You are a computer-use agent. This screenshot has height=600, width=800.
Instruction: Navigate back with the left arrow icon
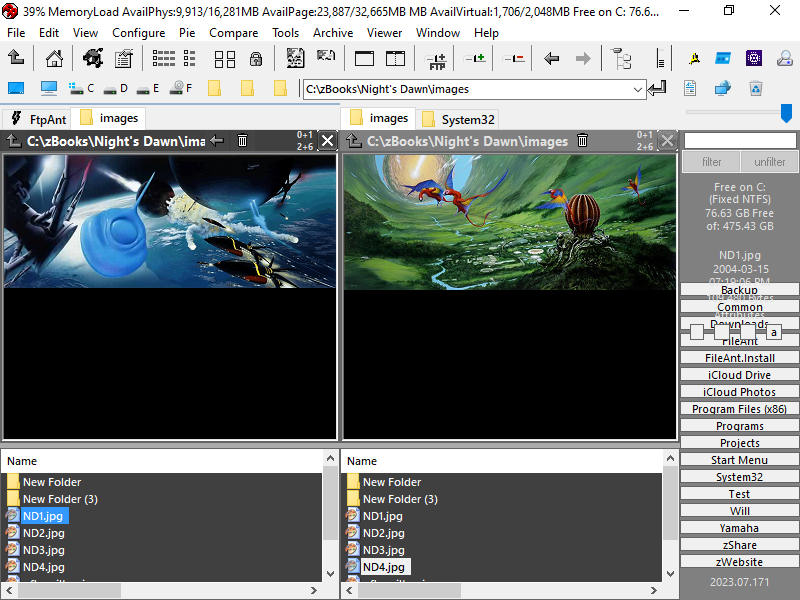point(552,58)
